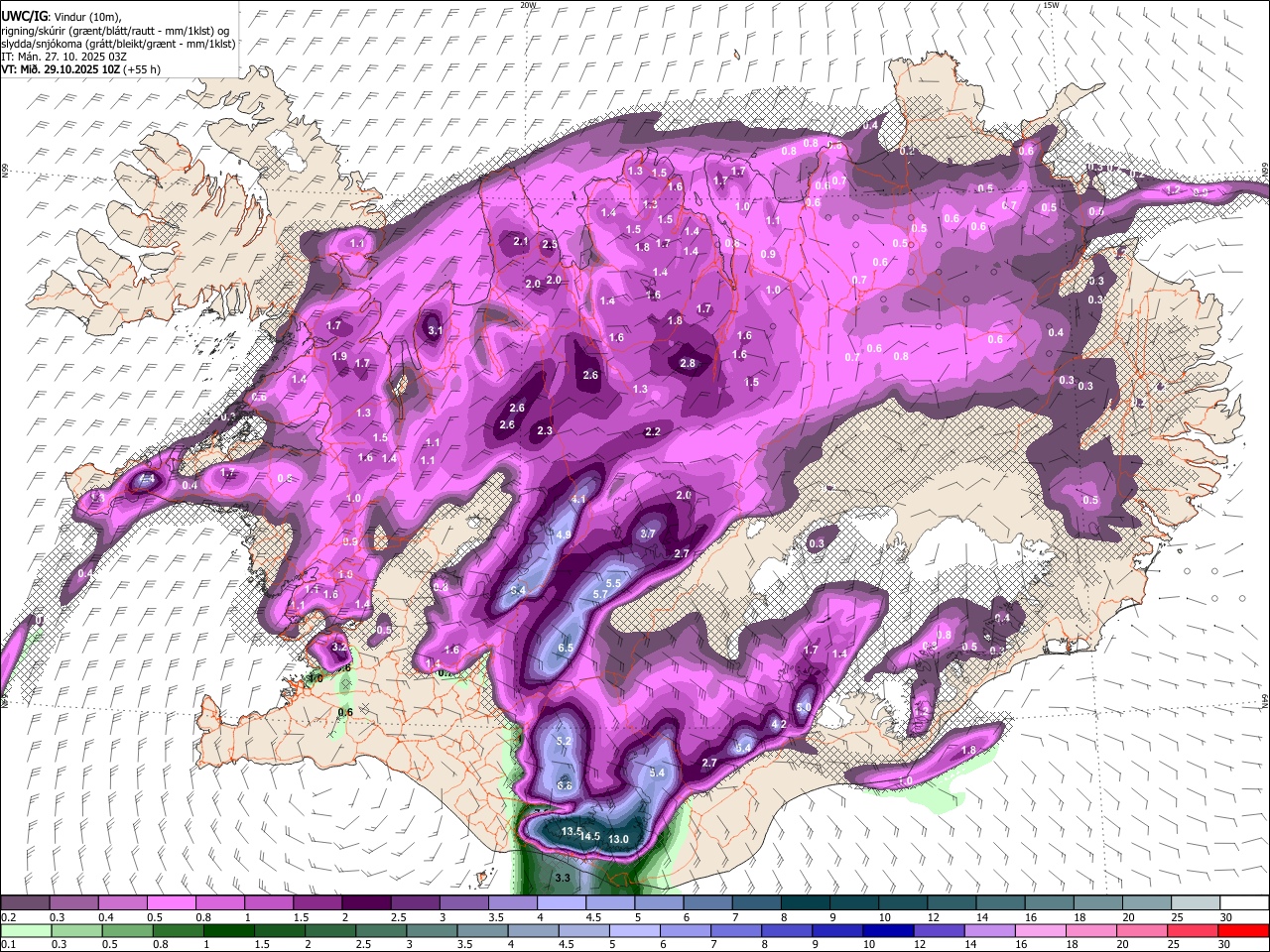This screenshot has height=952, width=1270.
Task: Click the 2.2 snowfall value on the map
Action: point(652,431)
